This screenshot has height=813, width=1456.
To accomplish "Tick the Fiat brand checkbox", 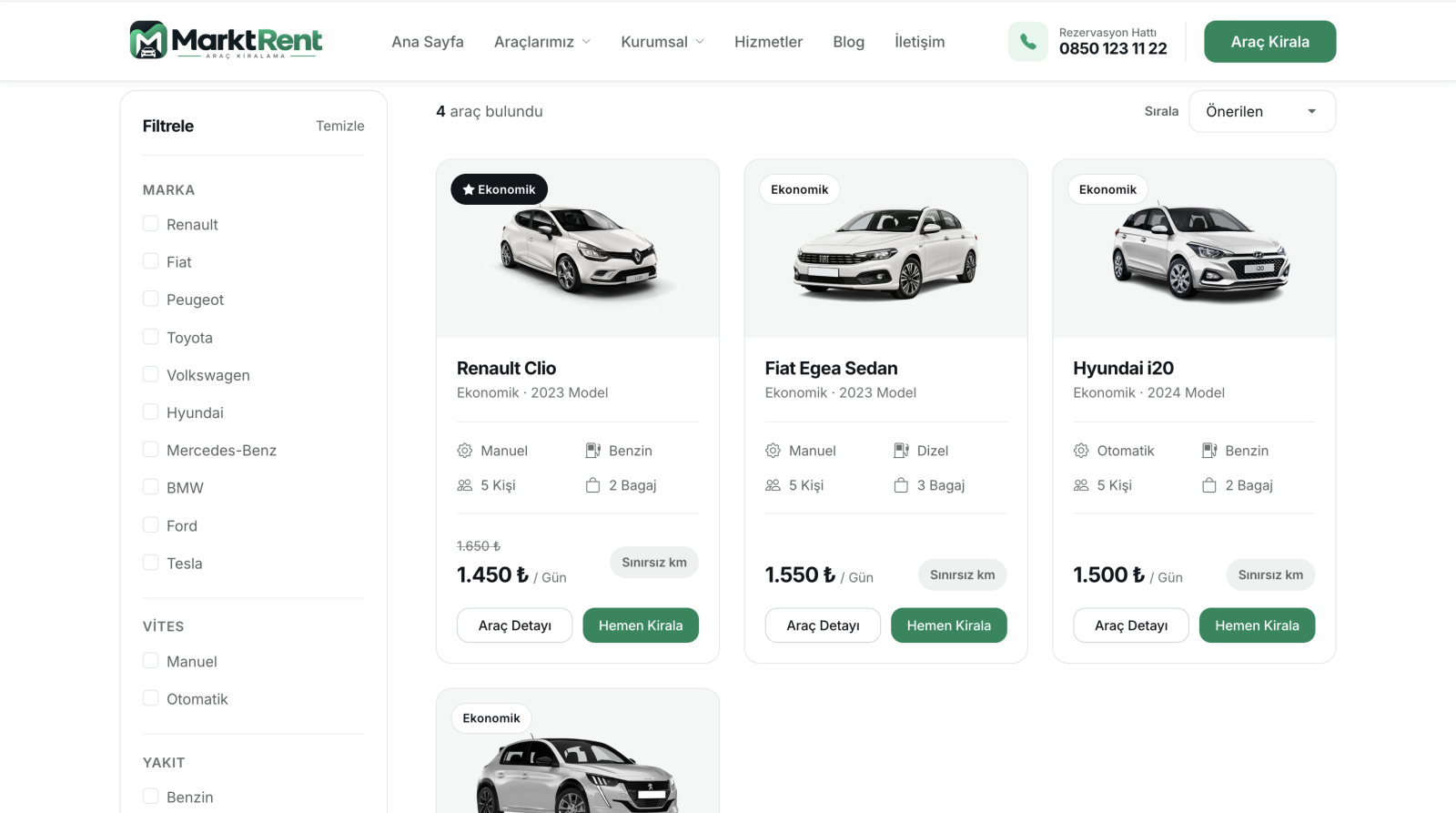I will pos(151,261).
